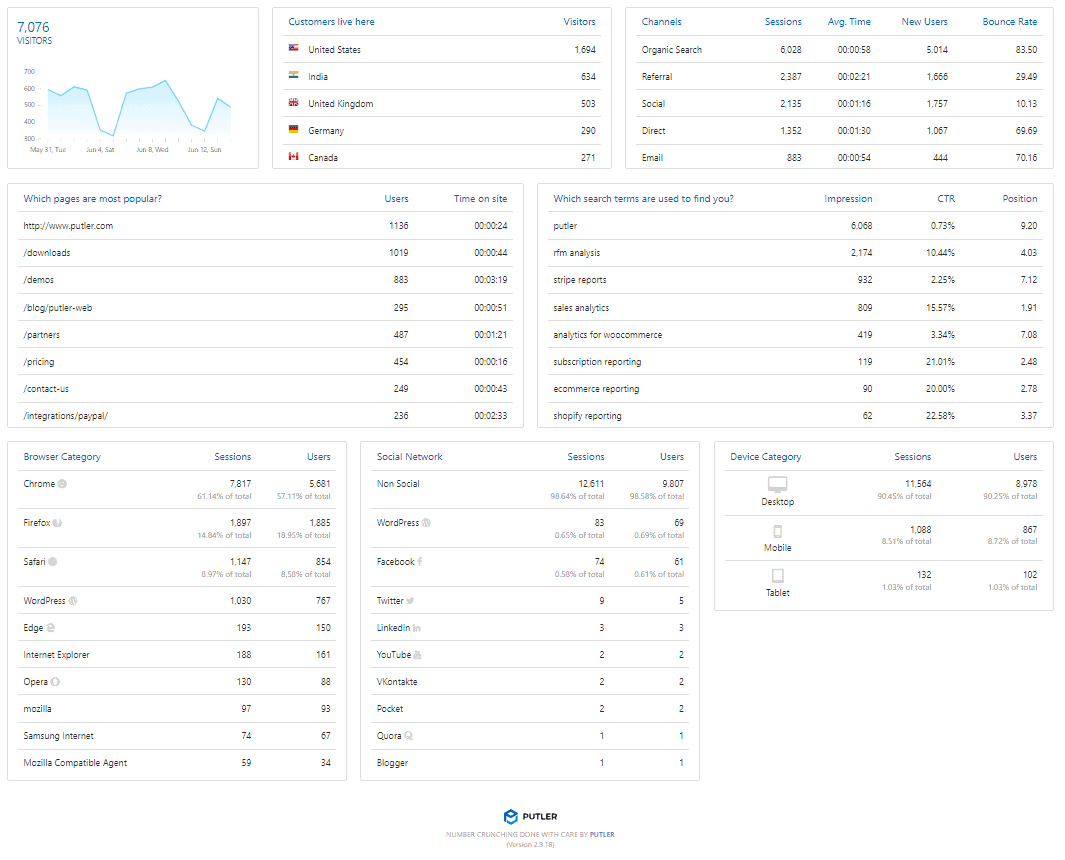Select the Pocket row
1065x860 pixels.
click(x=530, y=709)
